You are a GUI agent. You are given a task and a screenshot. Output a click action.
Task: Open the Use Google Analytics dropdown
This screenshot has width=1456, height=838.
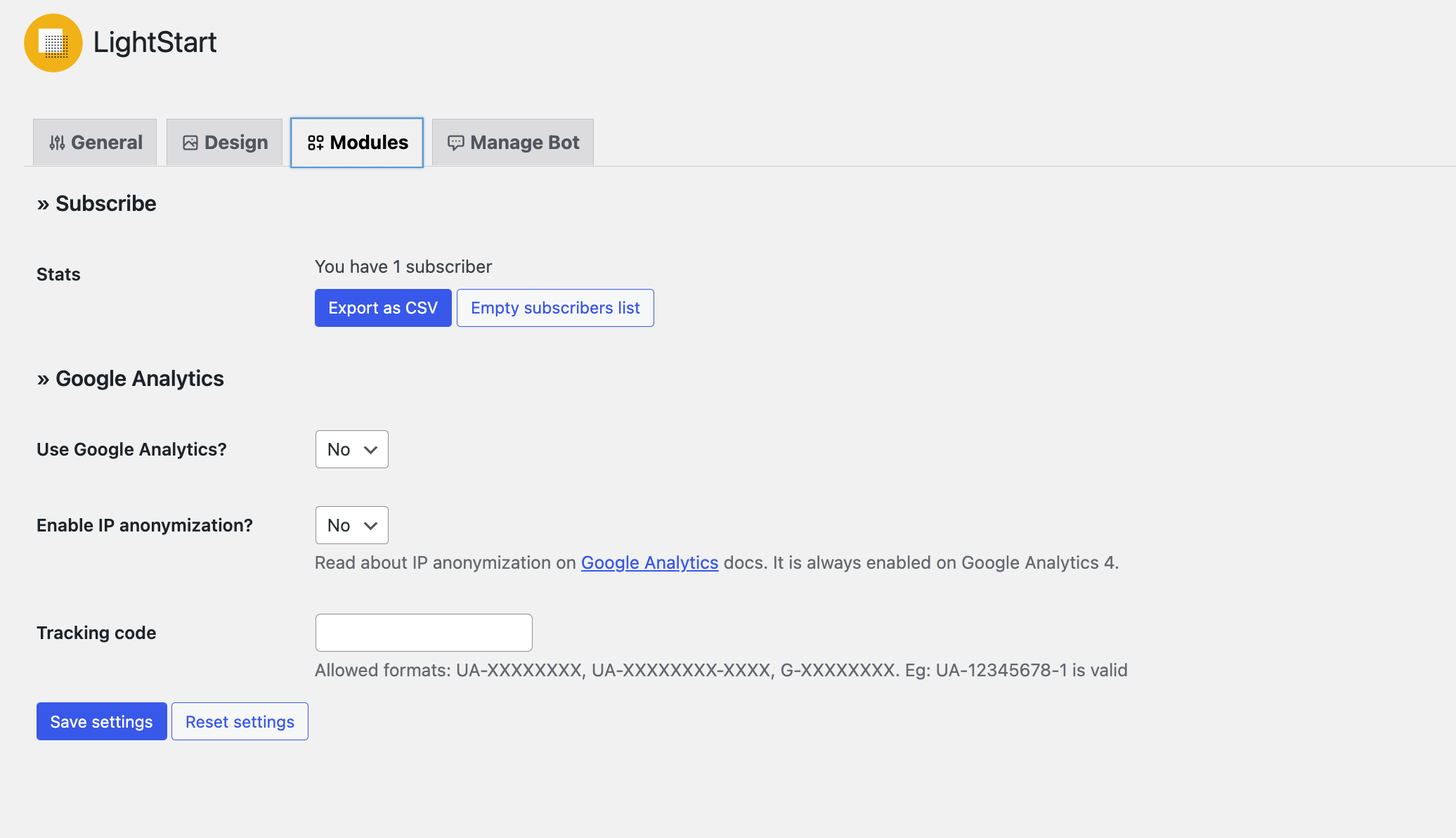(351, 450)
